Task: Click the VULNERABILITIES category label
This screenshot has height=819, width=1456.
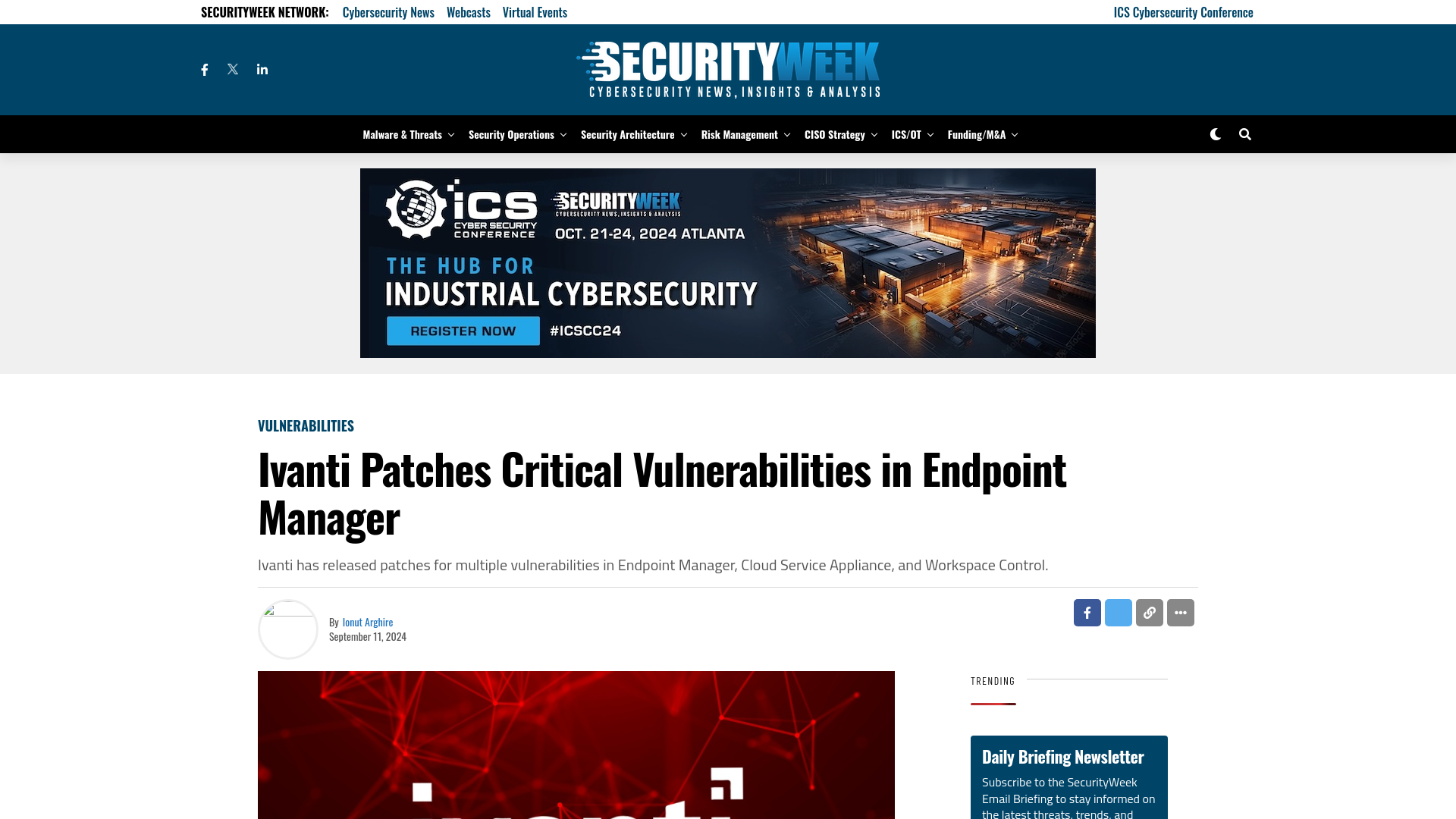Action: click(x=306, y=425)
